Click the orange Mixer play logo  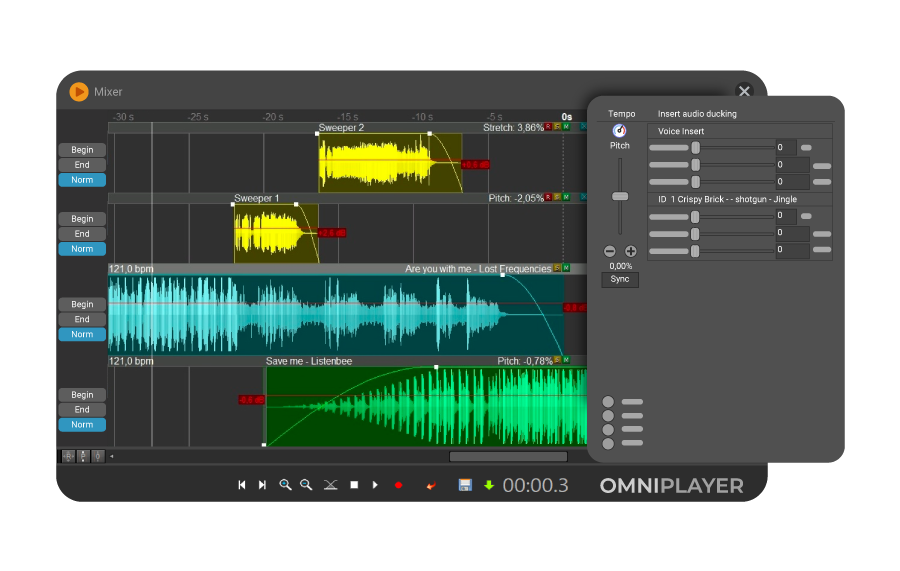[79, 92]
